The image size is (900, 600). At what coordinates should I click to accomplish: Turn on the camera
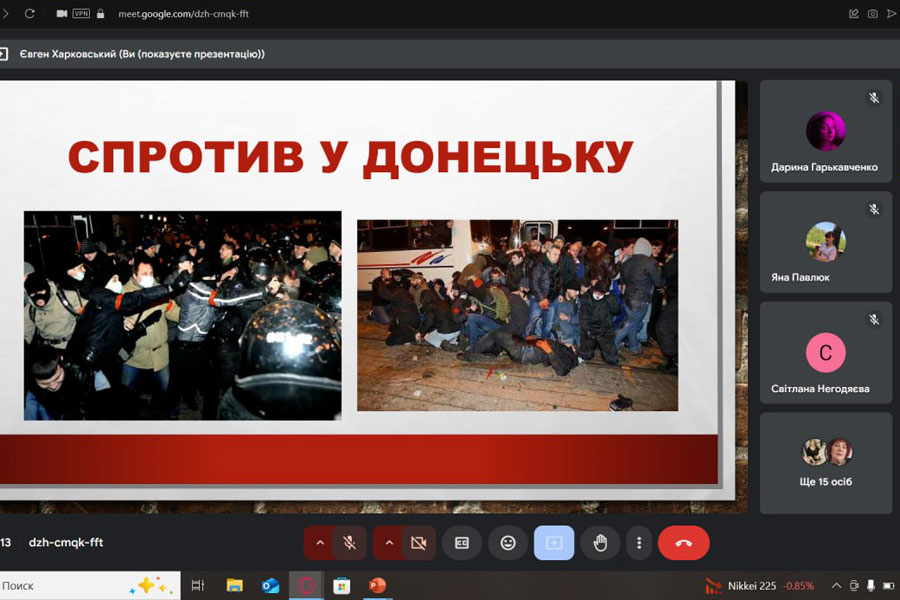coord(419,543)
